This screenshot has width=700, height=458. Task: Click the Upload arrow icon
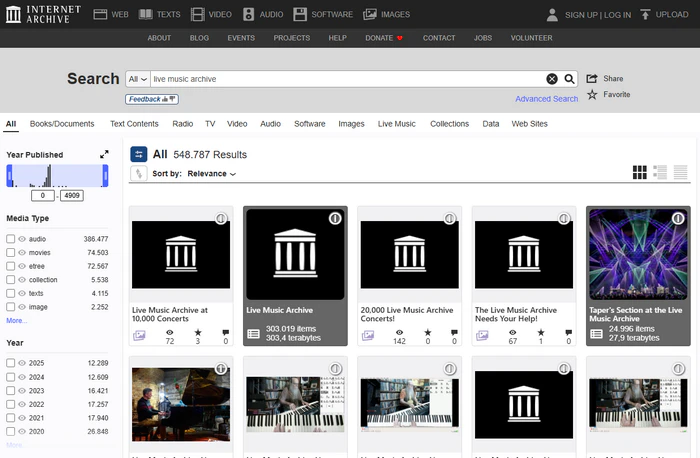[x=645, y=14]
